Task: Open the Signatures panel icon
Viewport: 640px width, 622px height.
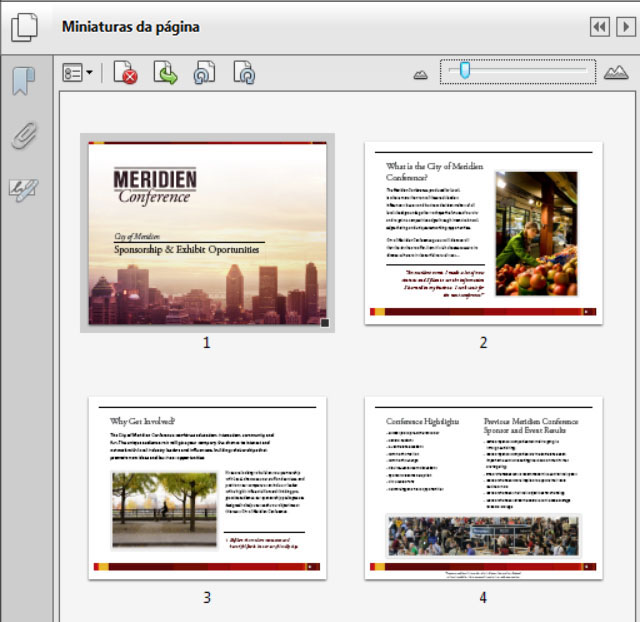Action: pos(24,190)
